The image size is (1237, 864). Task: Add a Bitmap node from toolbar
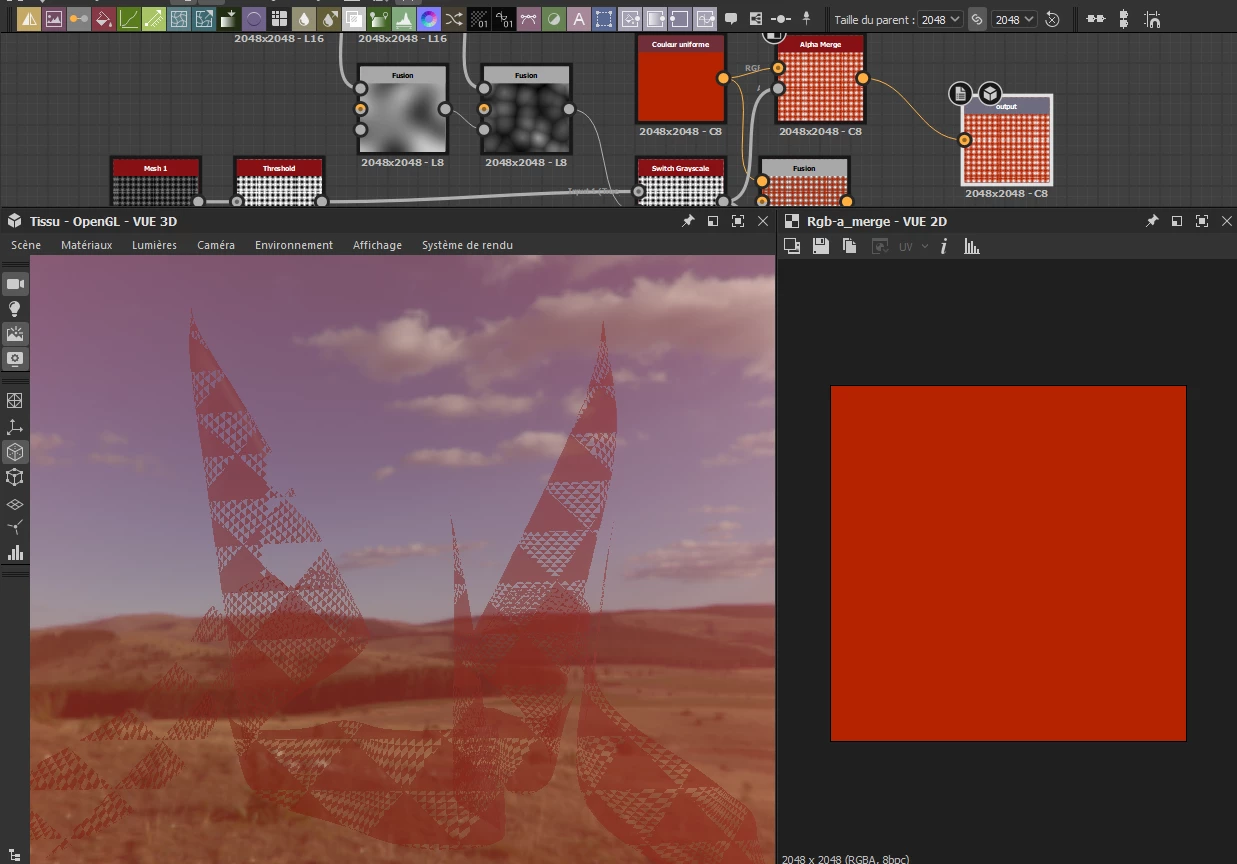coord(54,18)
